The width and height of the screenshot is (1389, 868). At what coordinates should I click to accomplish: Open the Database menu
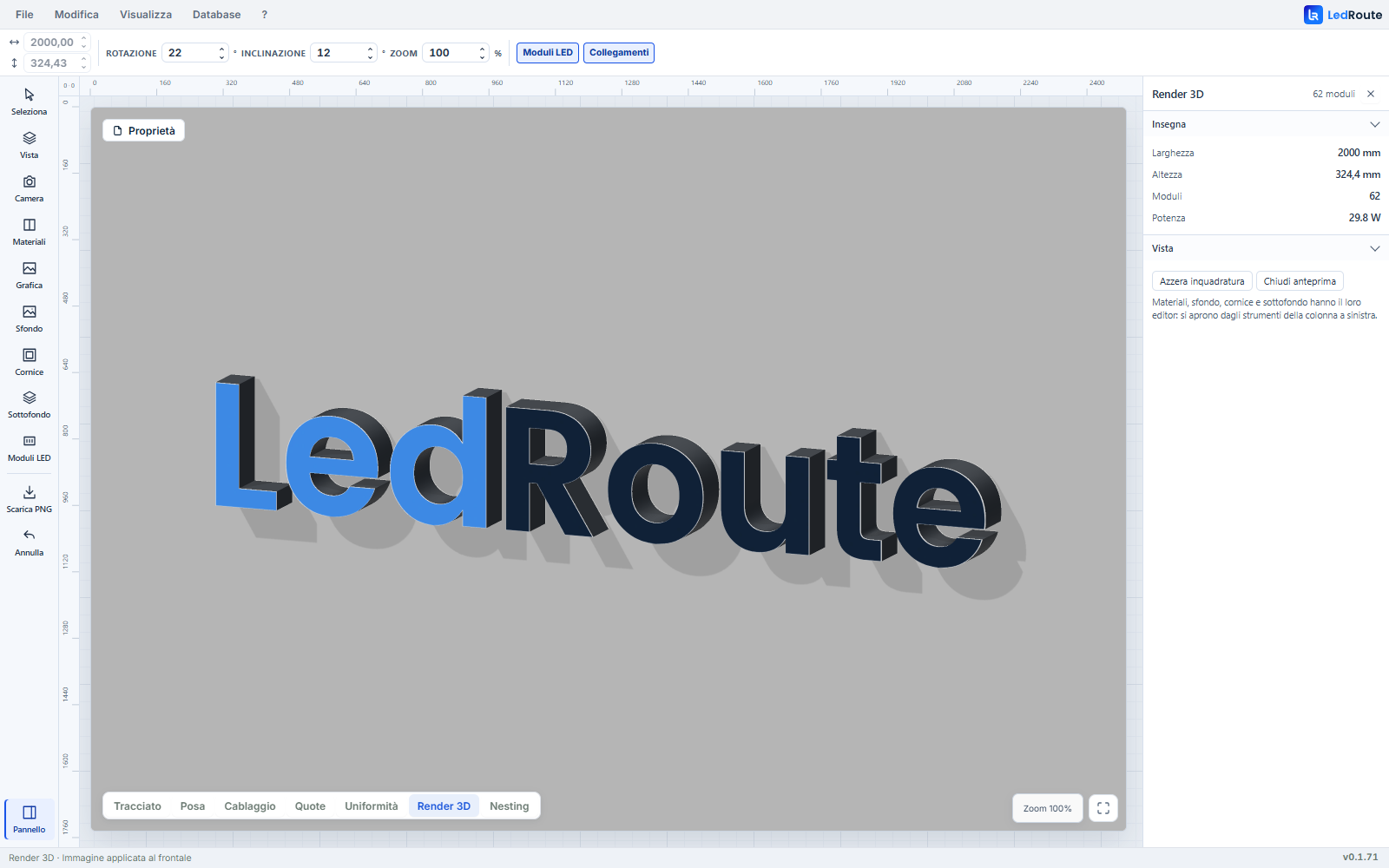tap(217, 15)
